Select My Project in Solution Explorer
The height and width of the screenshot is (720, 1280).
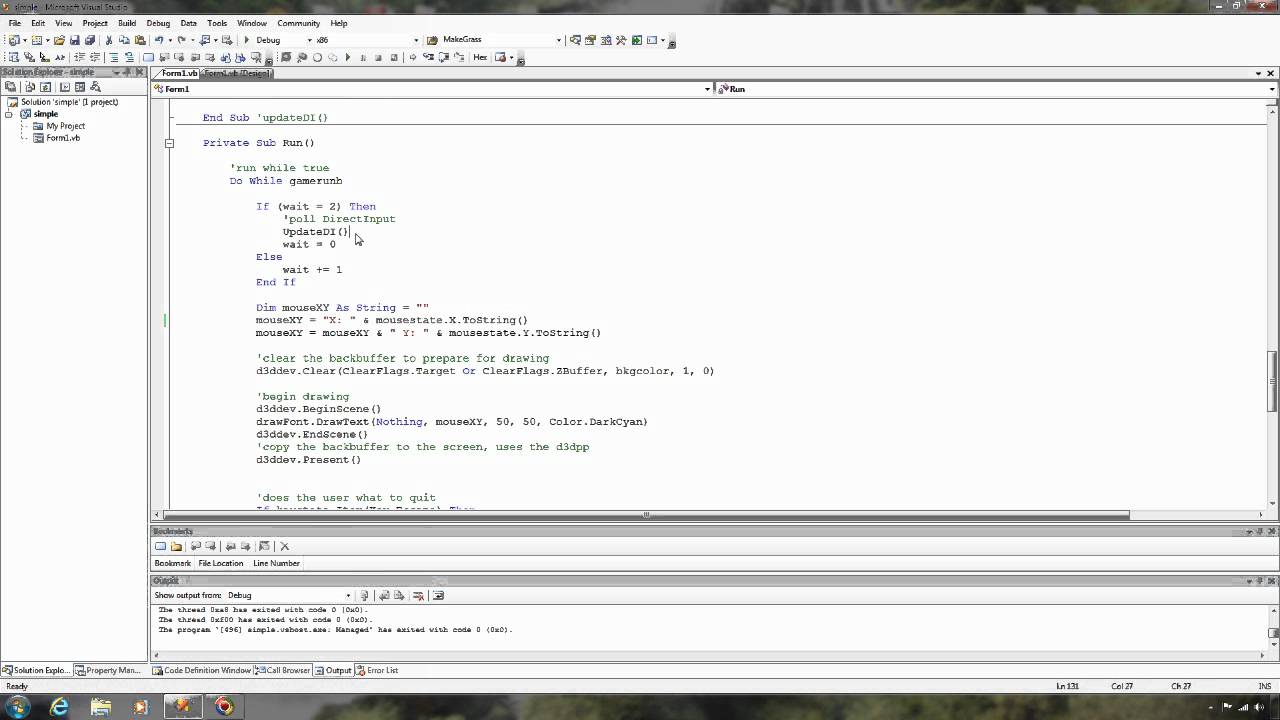66,126
